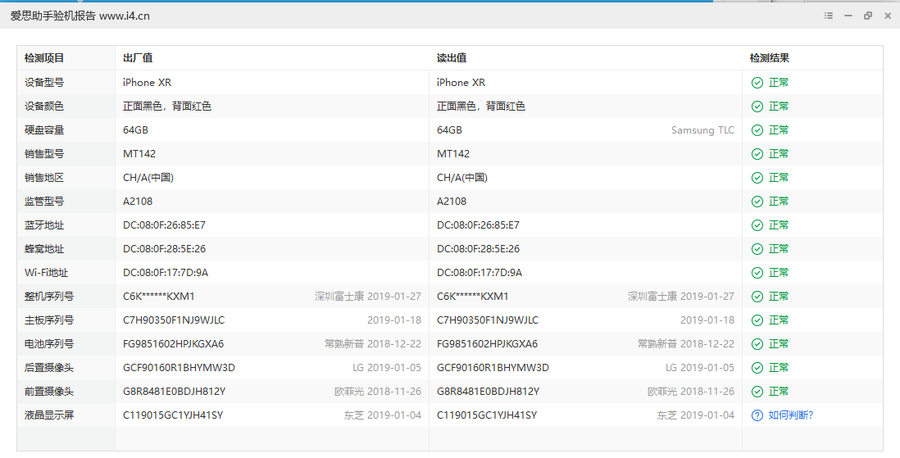Select the Wi-Fi地址 row label
Viewport: 900px width, 458px height.
[x=46, y=273]
